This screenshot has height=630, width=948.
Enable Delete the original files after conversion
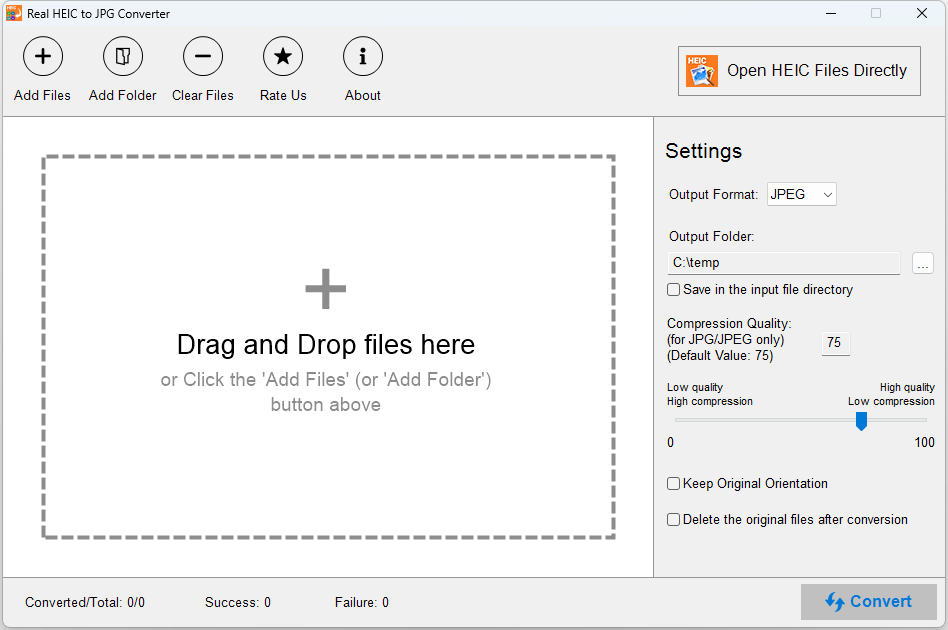click(x=673, y=519)
